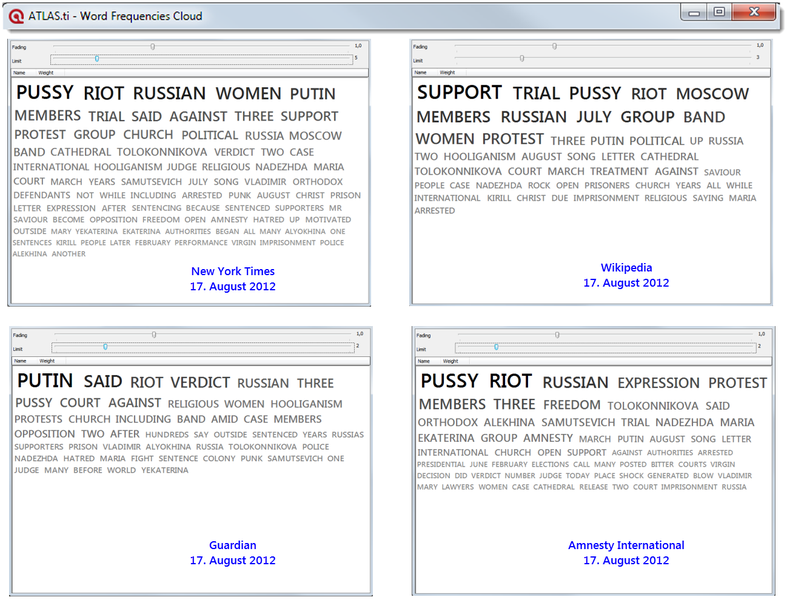
Task: Adjust Fading slider in New York Times panel
Action: [x=153, y=46]
